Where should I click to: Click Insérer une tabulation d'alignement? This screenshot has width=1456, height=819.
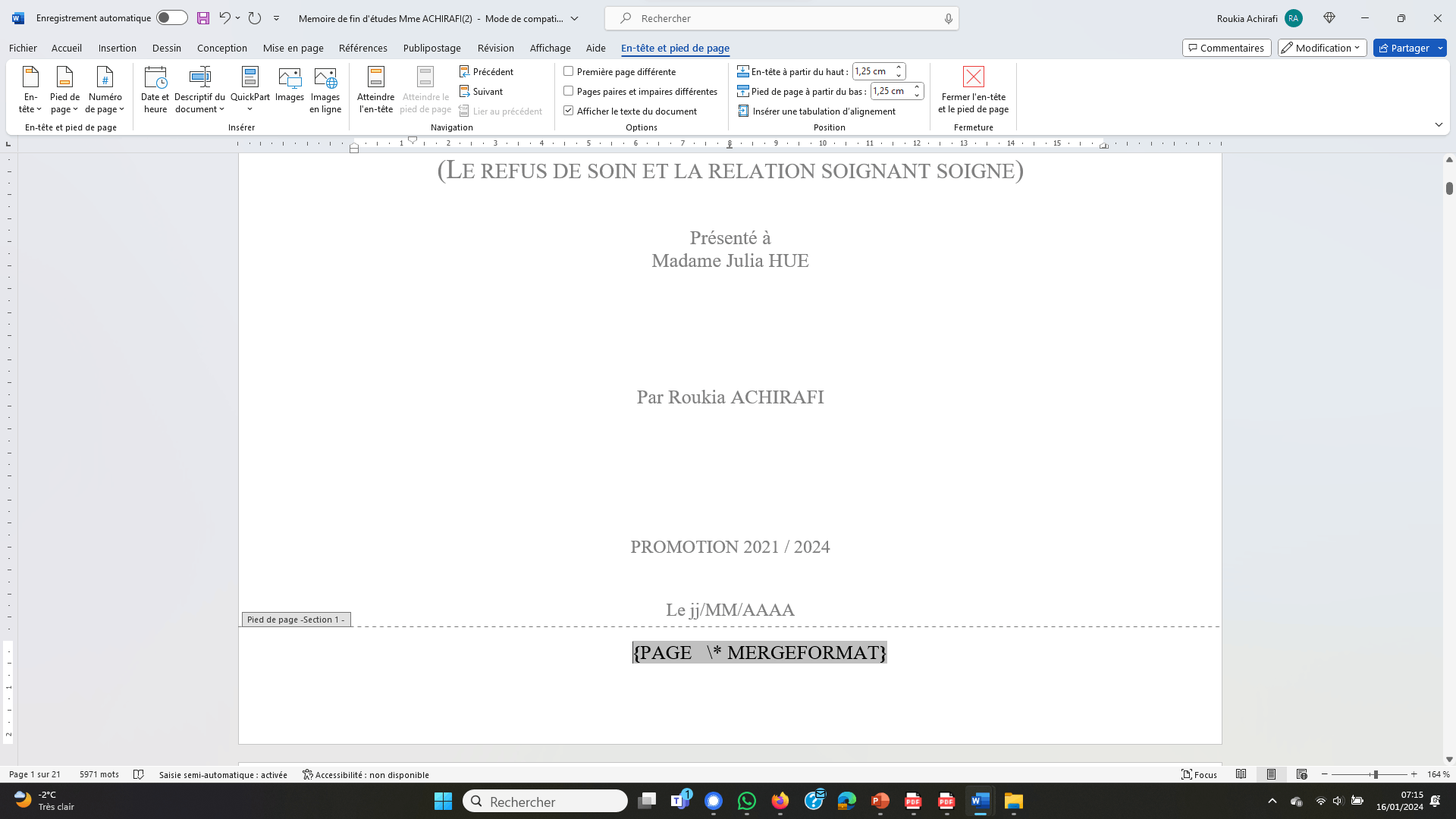point(816,111)
